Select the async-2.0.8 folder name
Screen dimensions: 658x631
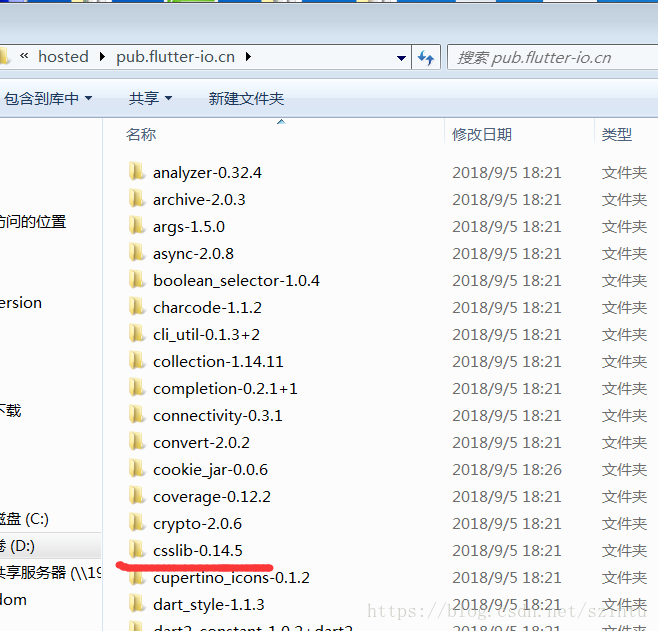tap(193, 254)
